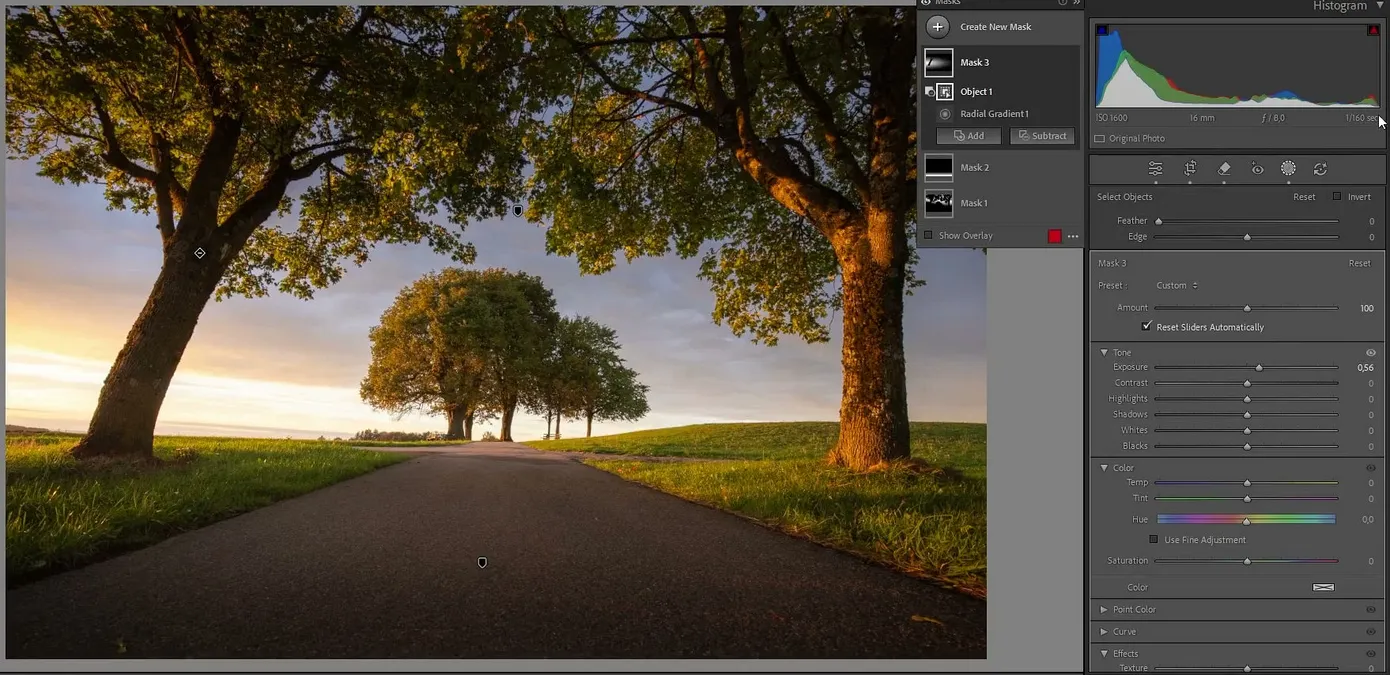This screenshot has width=1390, height=675.
Task: Click the Exposure value 0,56 field
Action: click(x=1365, y=368)
